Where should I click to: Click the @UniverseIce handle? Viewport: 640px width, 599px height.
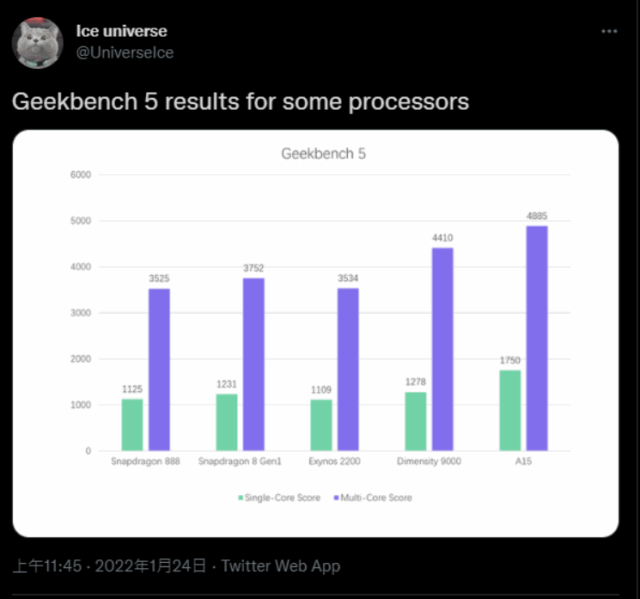tap(125, 52)
